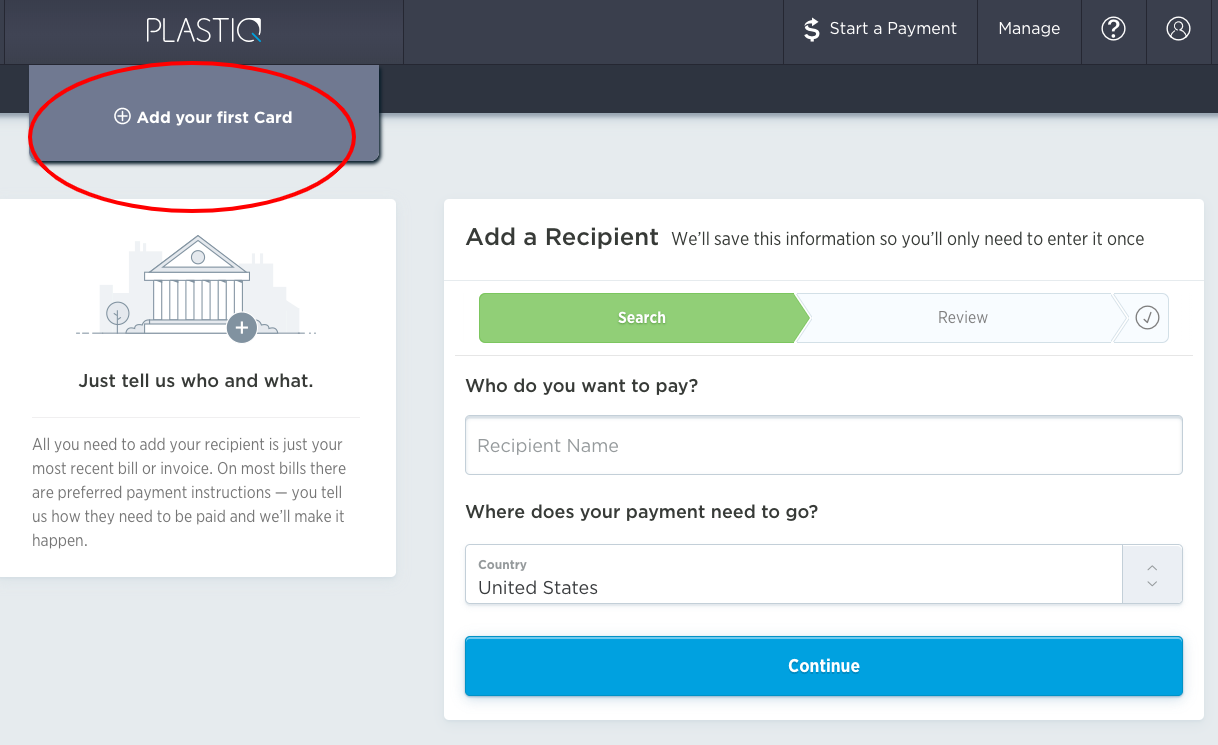Click the Plastiq logo
1218x745 pixels.
(x=204, y=30)
